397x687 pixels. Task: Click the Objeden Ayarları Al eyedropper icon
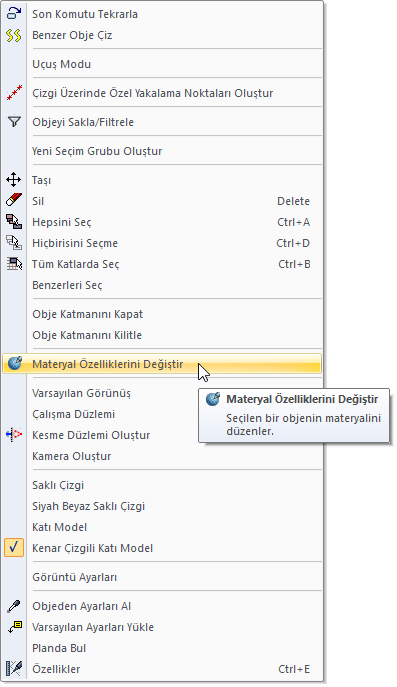click(x=14, y=606)
